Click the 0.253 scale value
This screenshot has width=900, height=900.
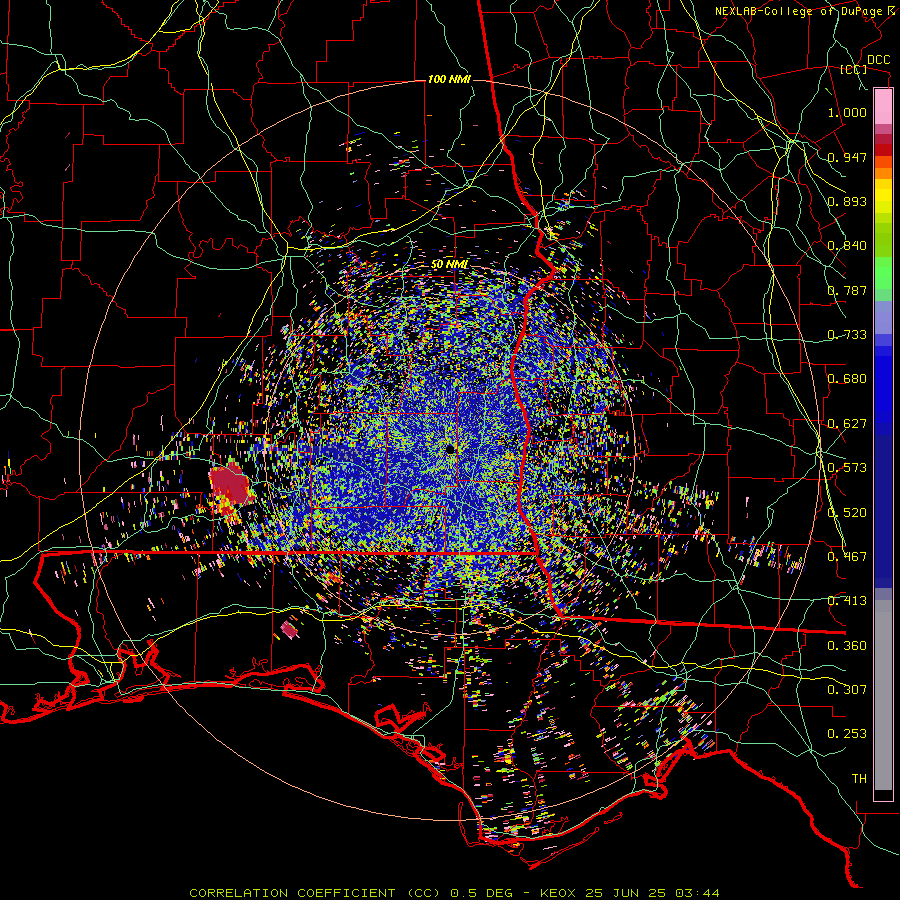[847, 734]
